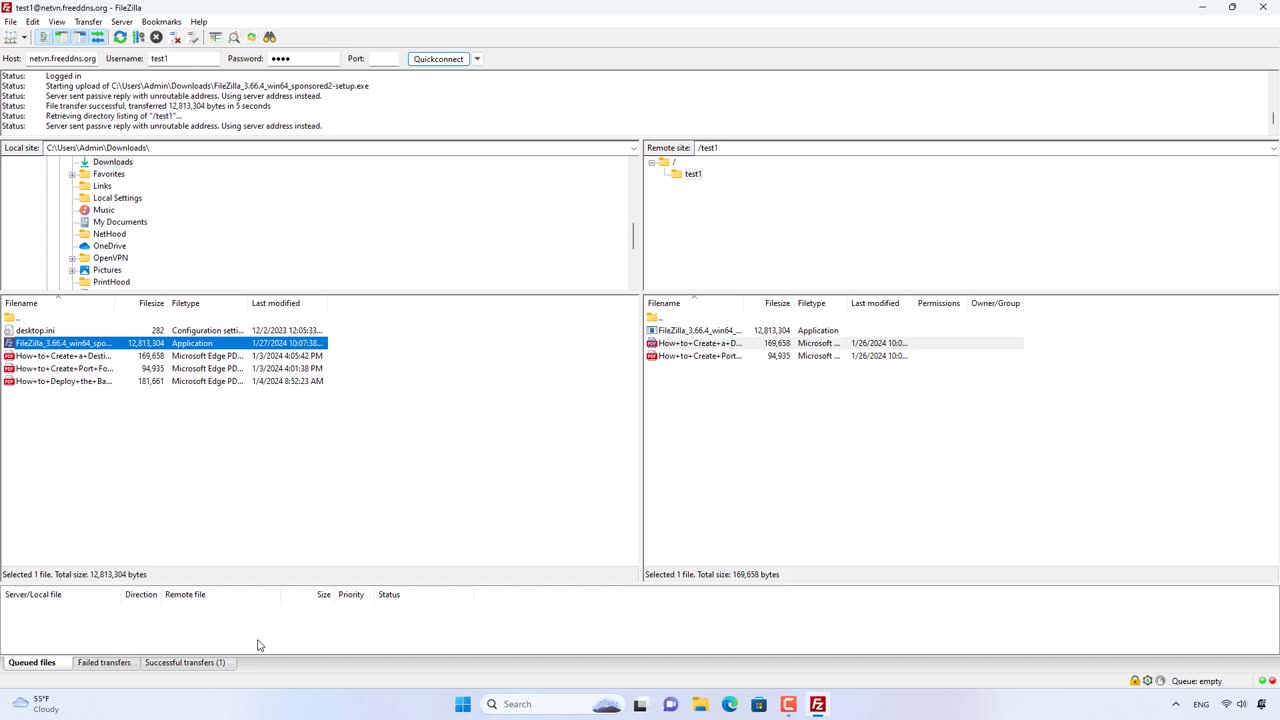Show hidden system tray icons
Screen dimensions: 1280x720
pos(1175,704)
